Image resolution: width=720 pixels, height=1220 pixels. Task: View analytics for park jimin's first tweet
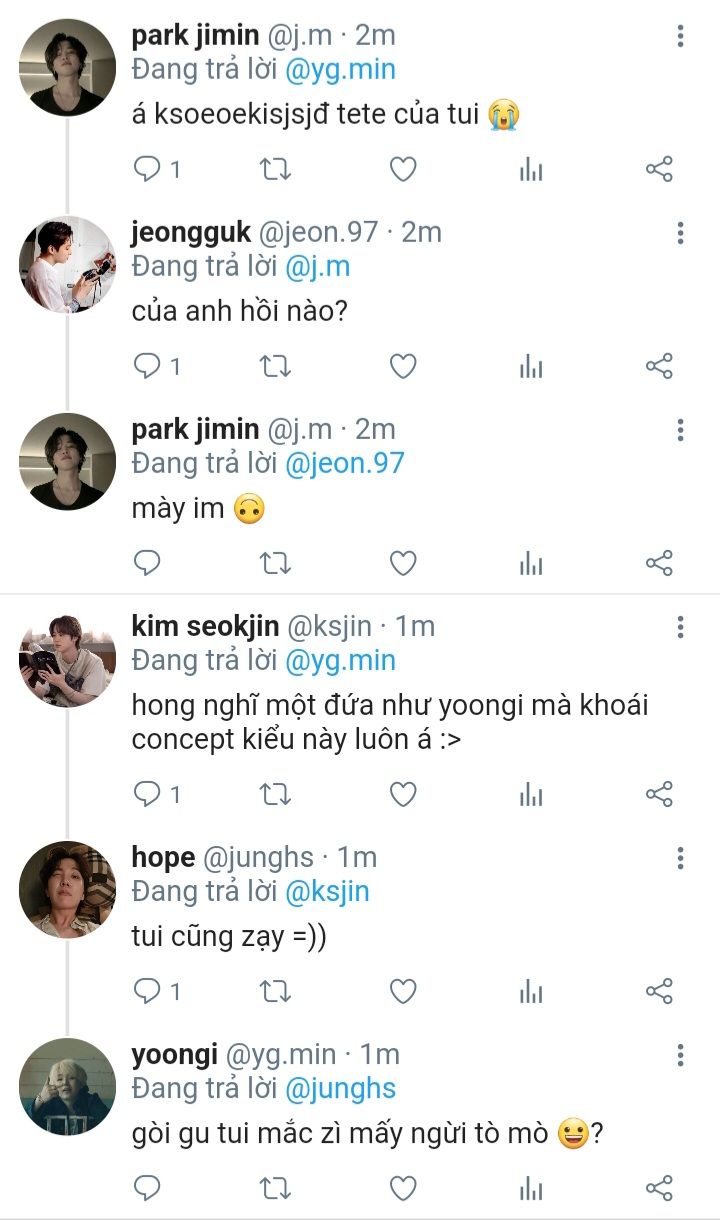coord(531,170)
